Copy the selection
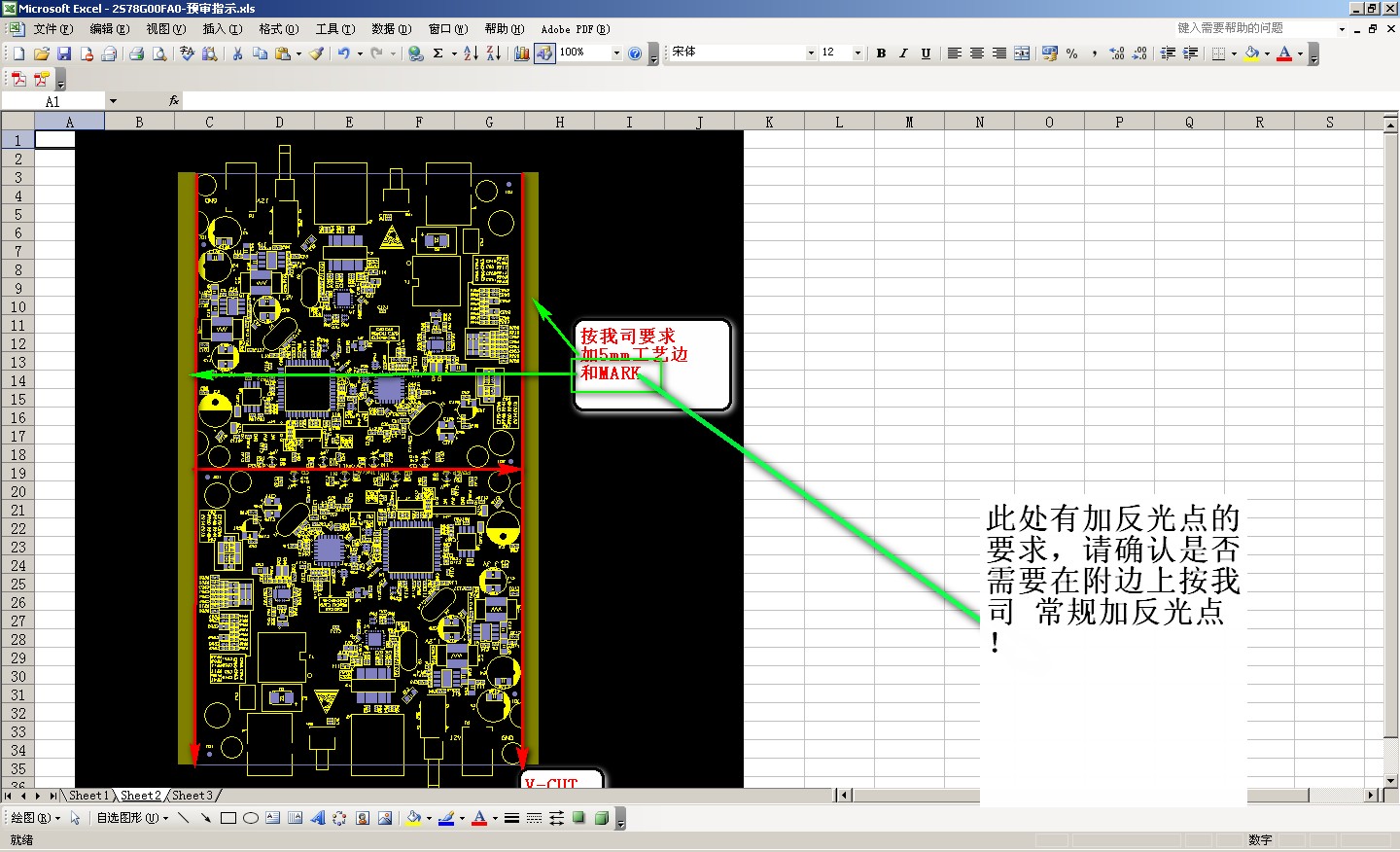The height and width of the screenshot is (852, 1400). pos(260,53)
